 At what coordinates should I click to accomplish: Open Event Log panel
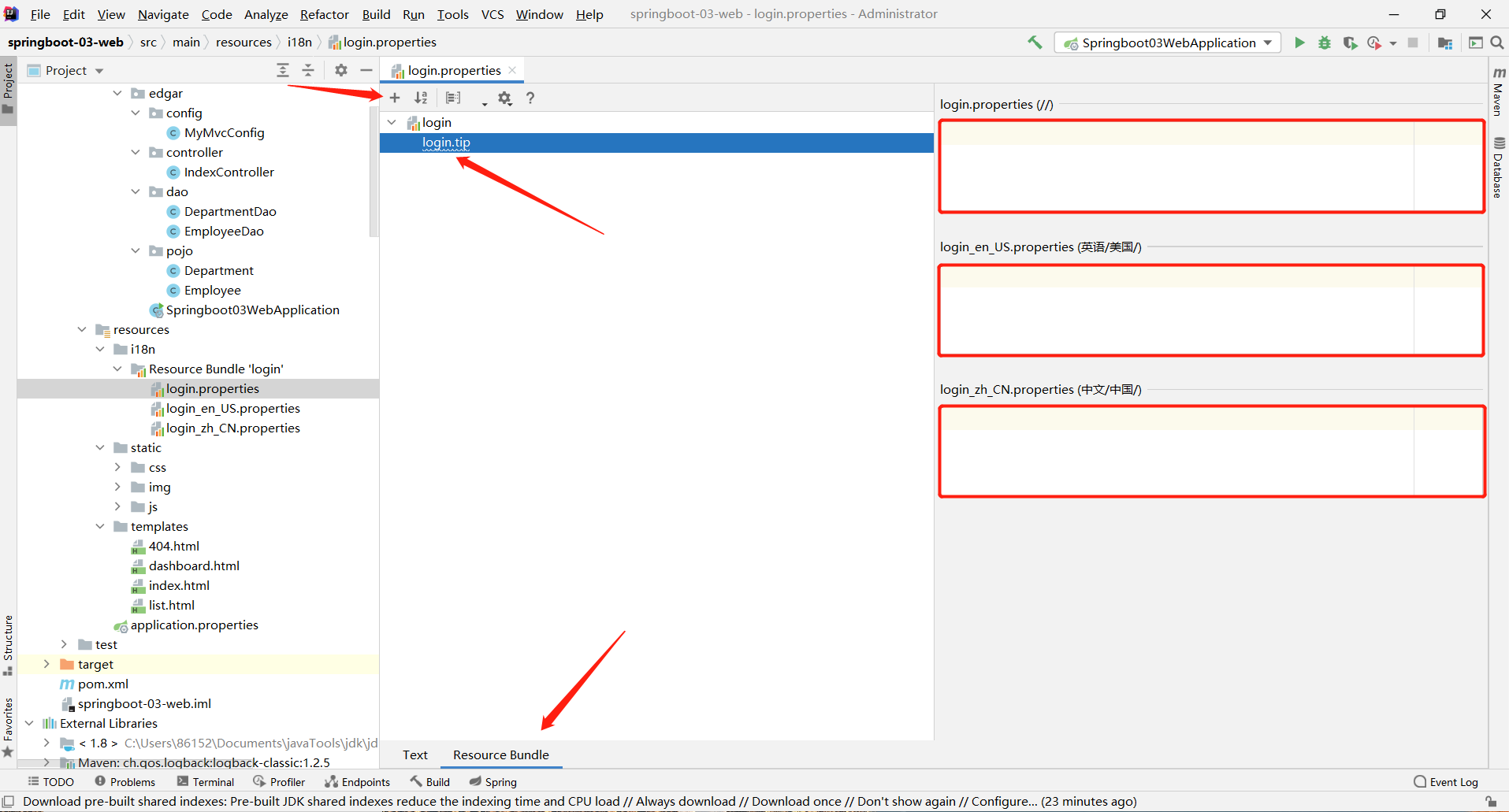[x=1446, y=781]
